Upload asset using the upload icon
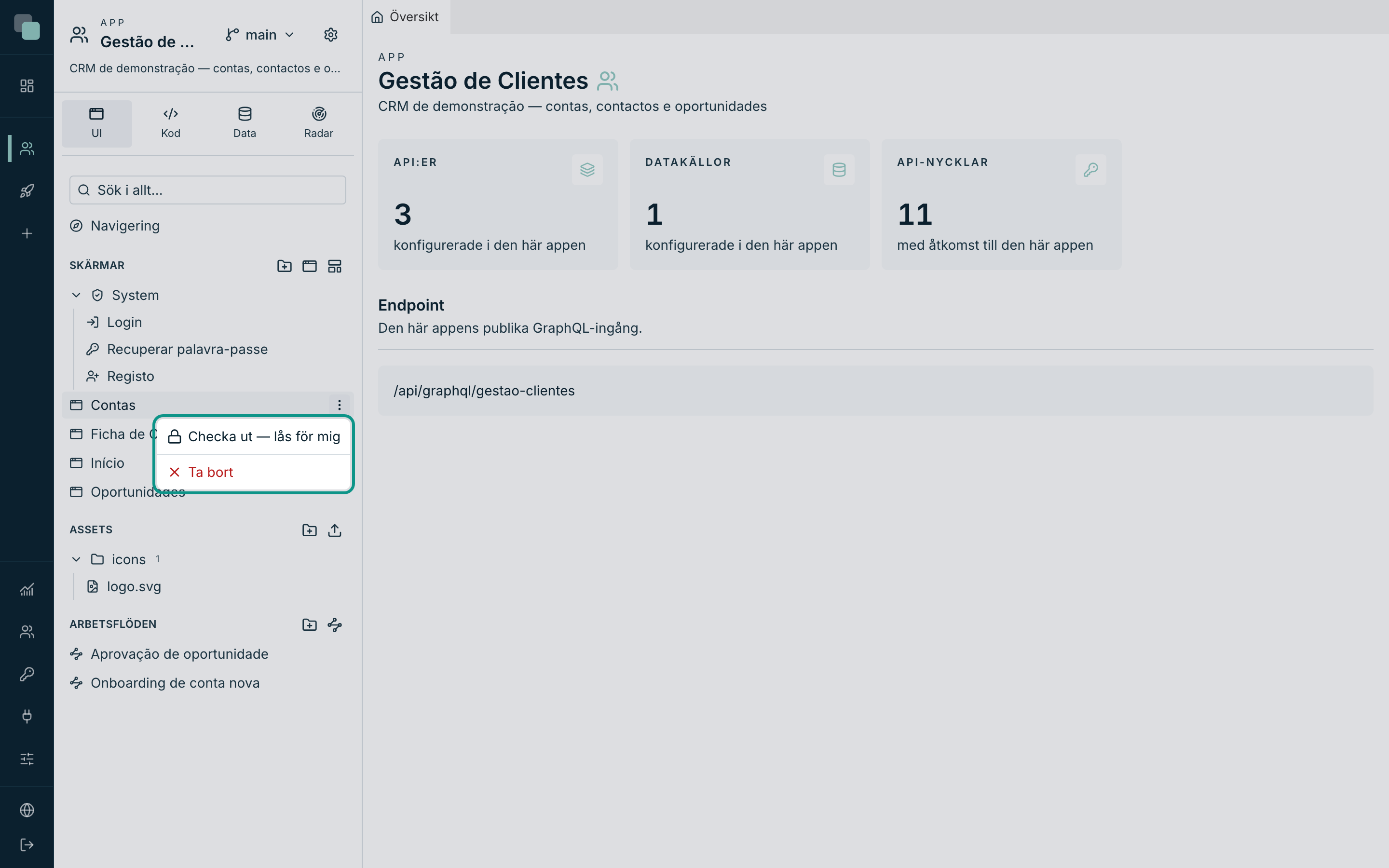 click(x=335, y=530)
